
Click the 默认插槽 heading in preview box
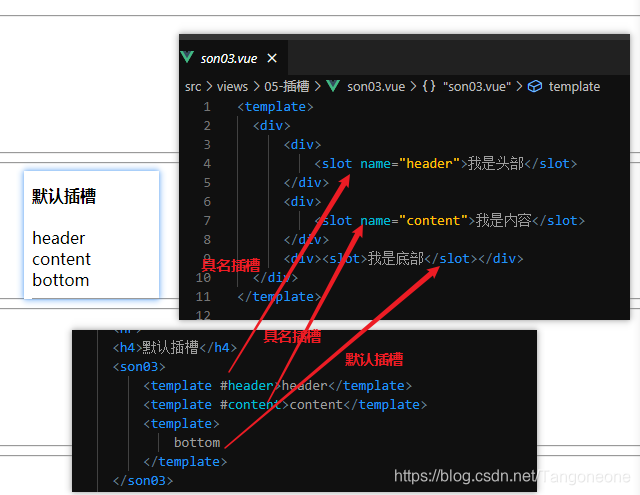point(64,196)
